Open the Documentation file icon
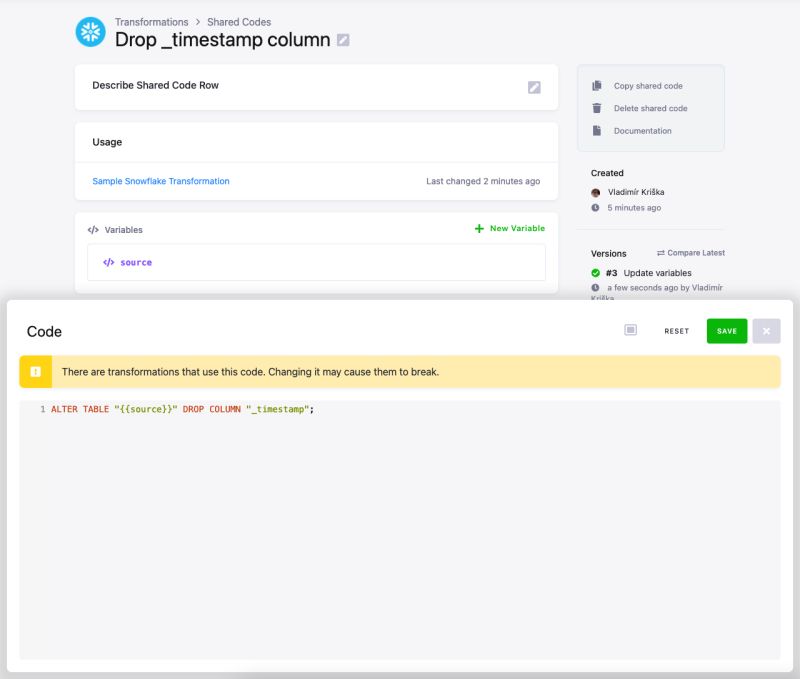This screenshot has height=679, width=800. tap(596, 131)
